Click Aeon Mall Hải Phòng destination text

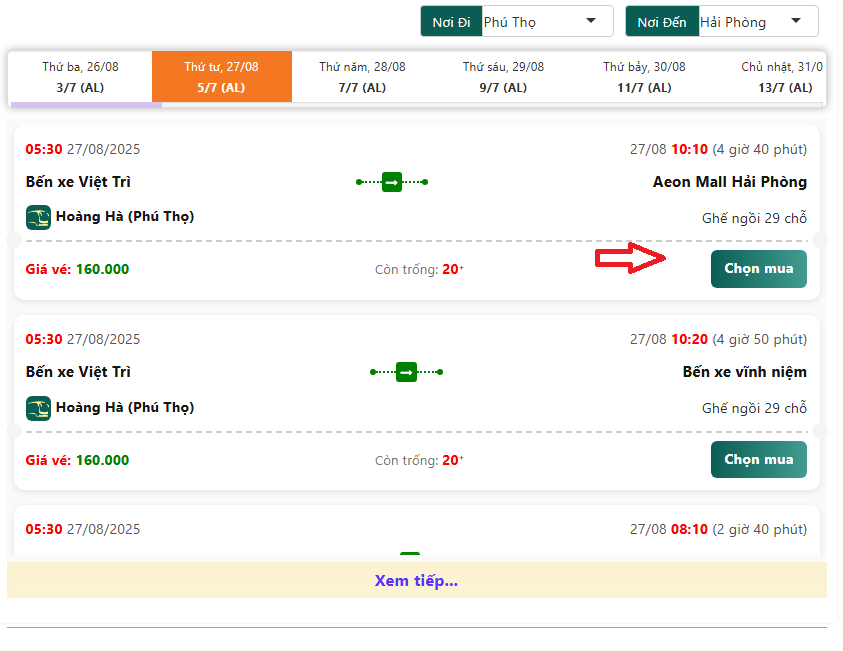(729, 182)
